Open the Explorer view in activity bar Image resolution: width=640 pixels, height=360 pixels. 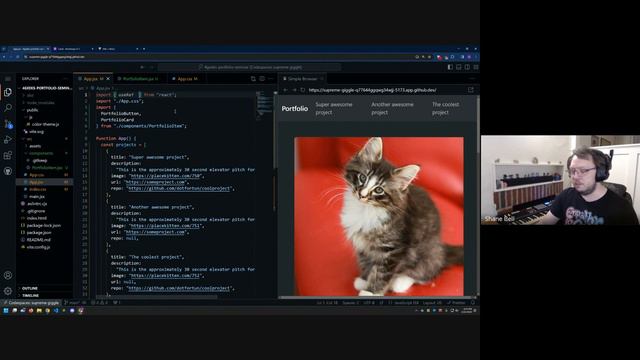(x=8, y=92)
